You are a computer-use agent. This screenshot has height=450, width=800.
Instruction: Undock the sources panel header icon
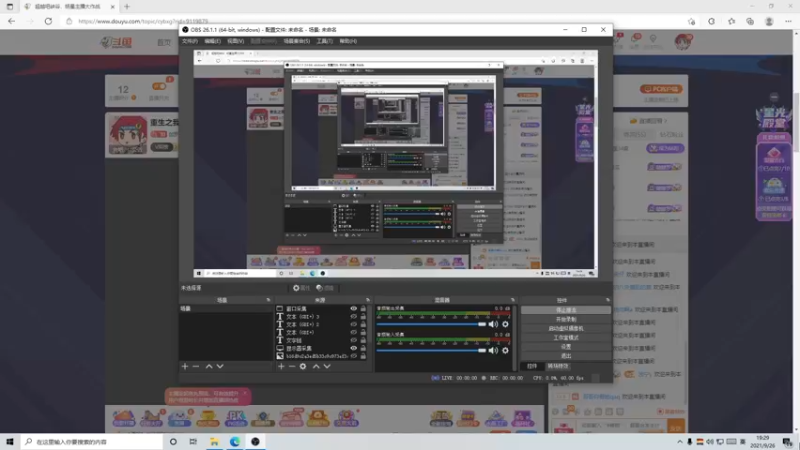tap(367, 300)
